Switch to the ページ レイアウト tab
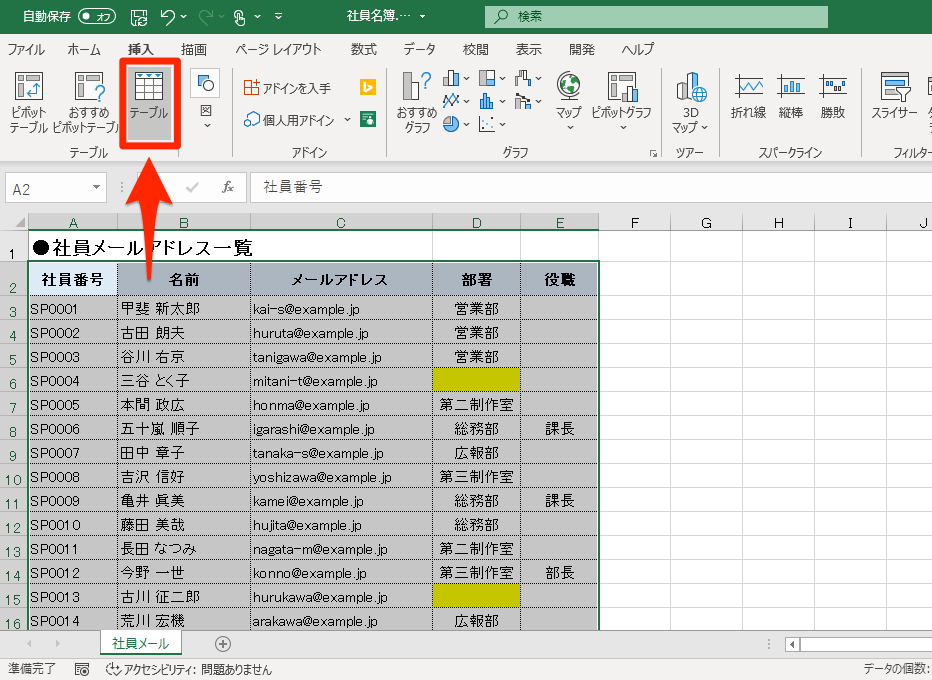 coord(278,49)
